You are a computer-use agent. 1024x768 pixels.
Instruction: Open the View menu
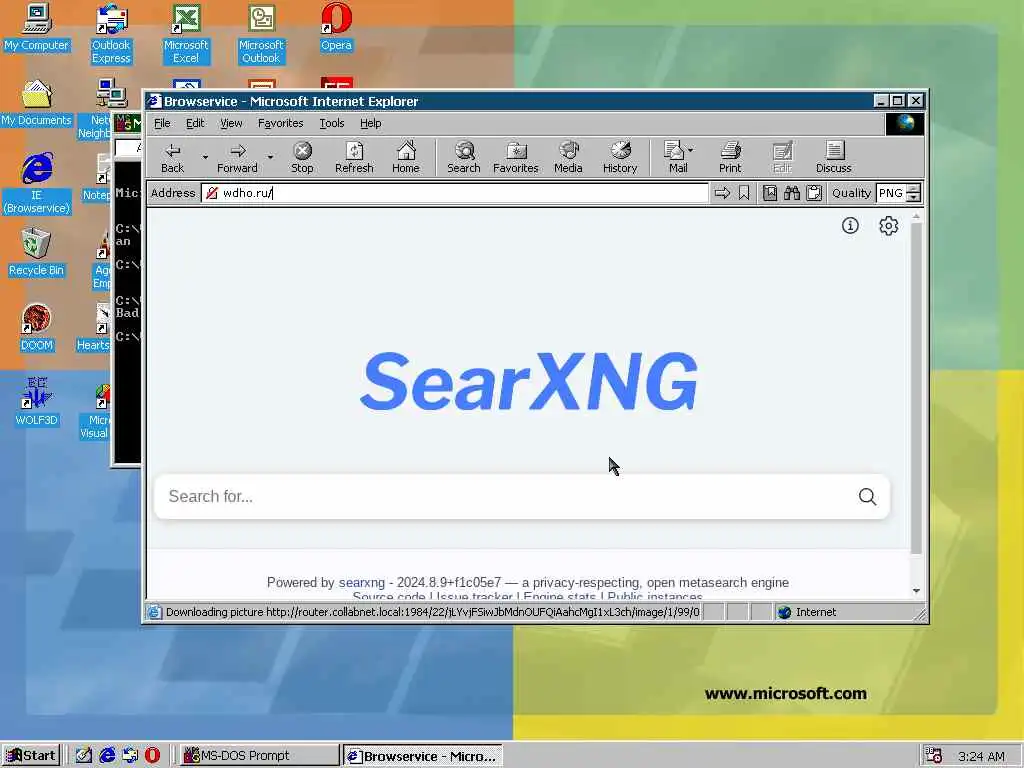[231, 123]
